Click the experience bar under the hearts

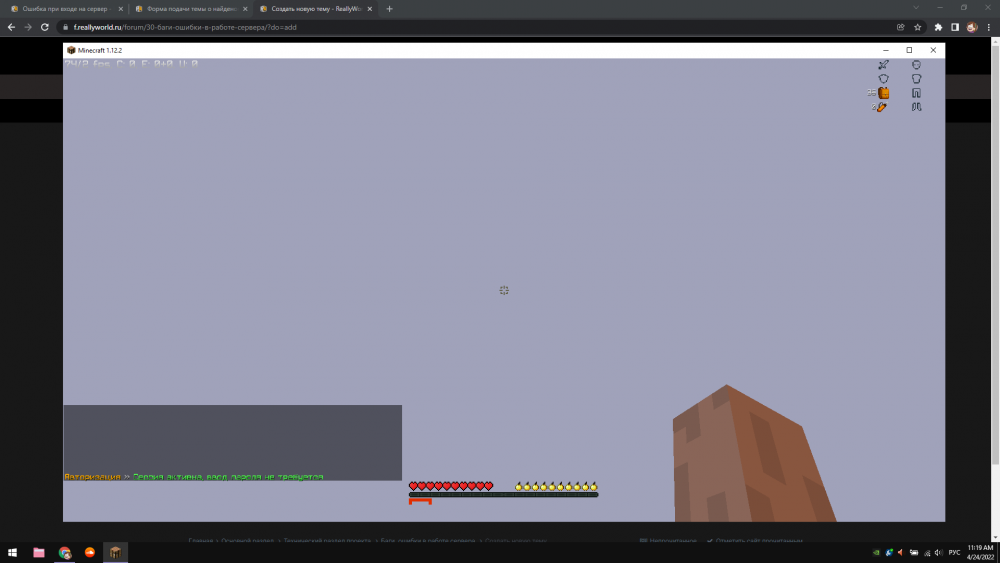tap(503, 494)
